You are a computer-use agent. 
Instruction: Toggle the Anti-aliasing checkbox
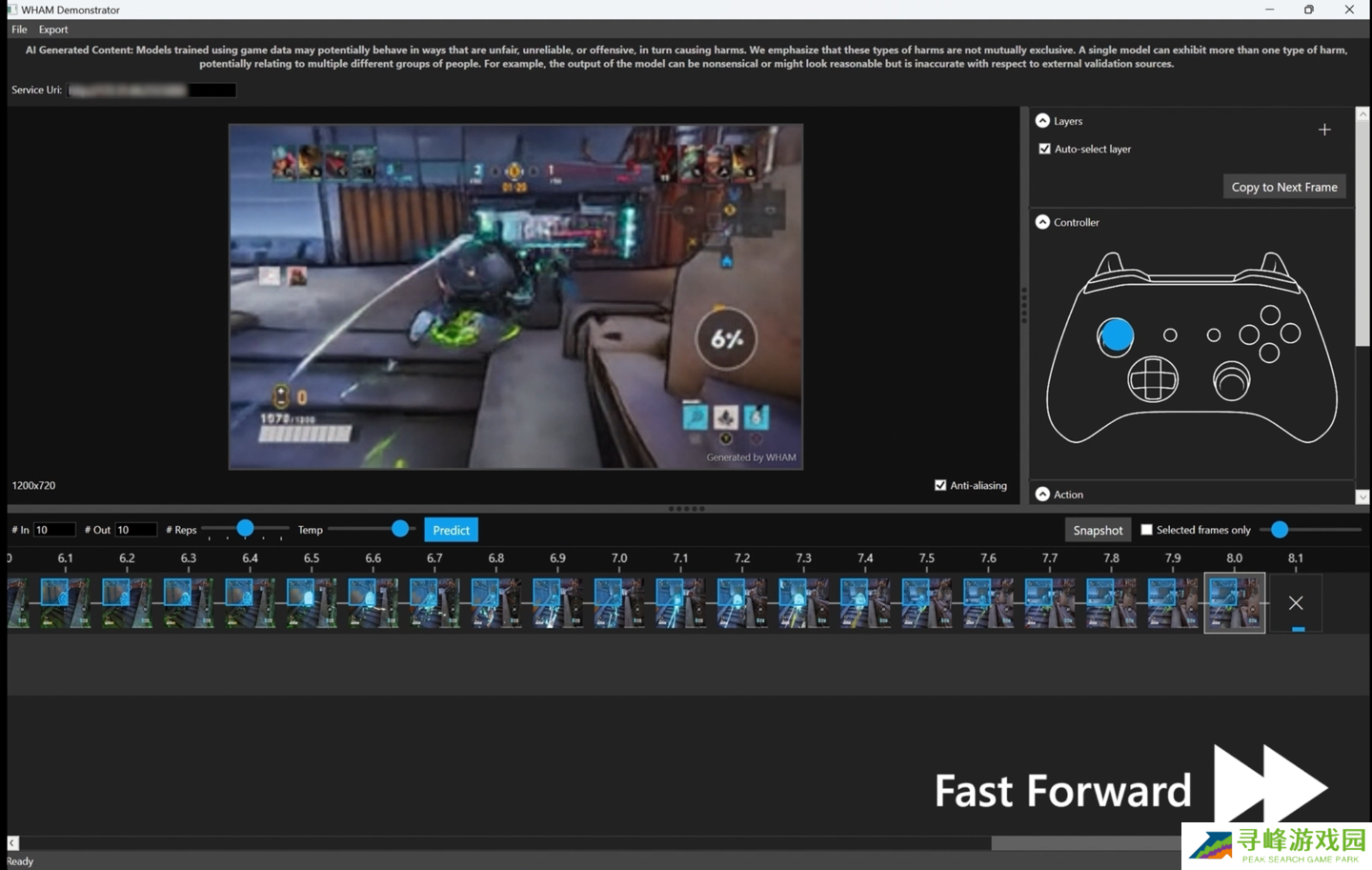click(x=940, y=485)
